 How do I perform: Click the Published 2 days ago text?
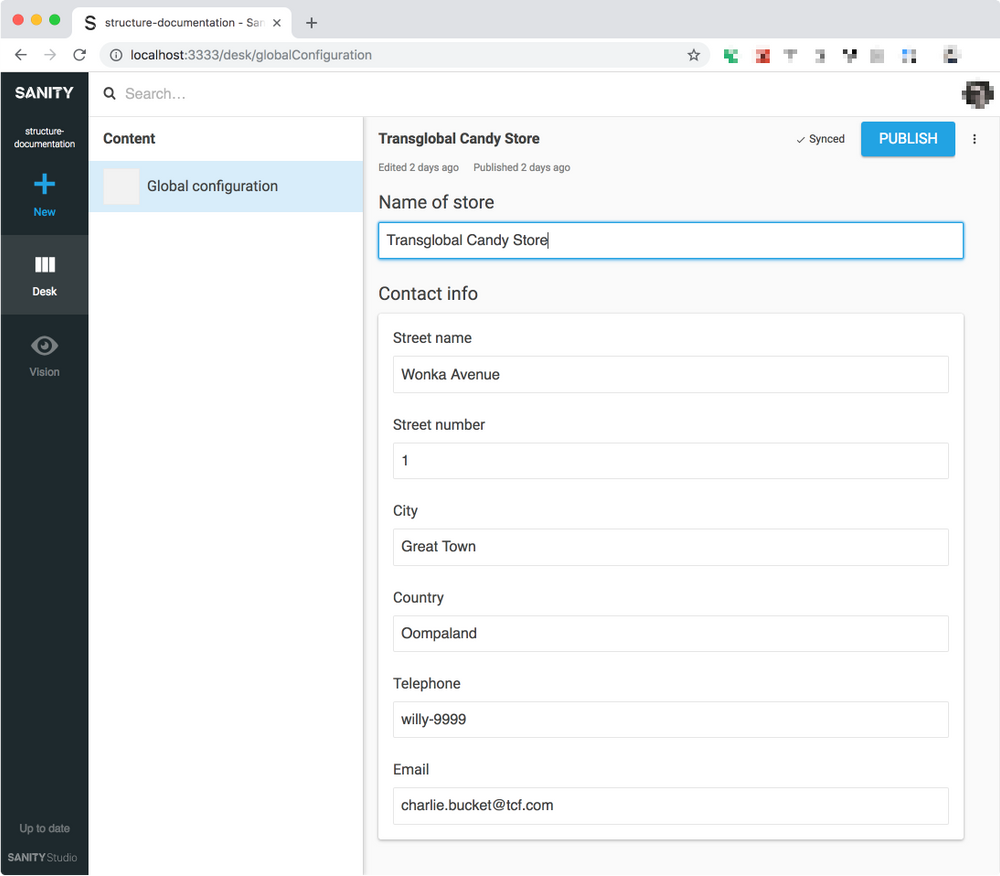522,167
